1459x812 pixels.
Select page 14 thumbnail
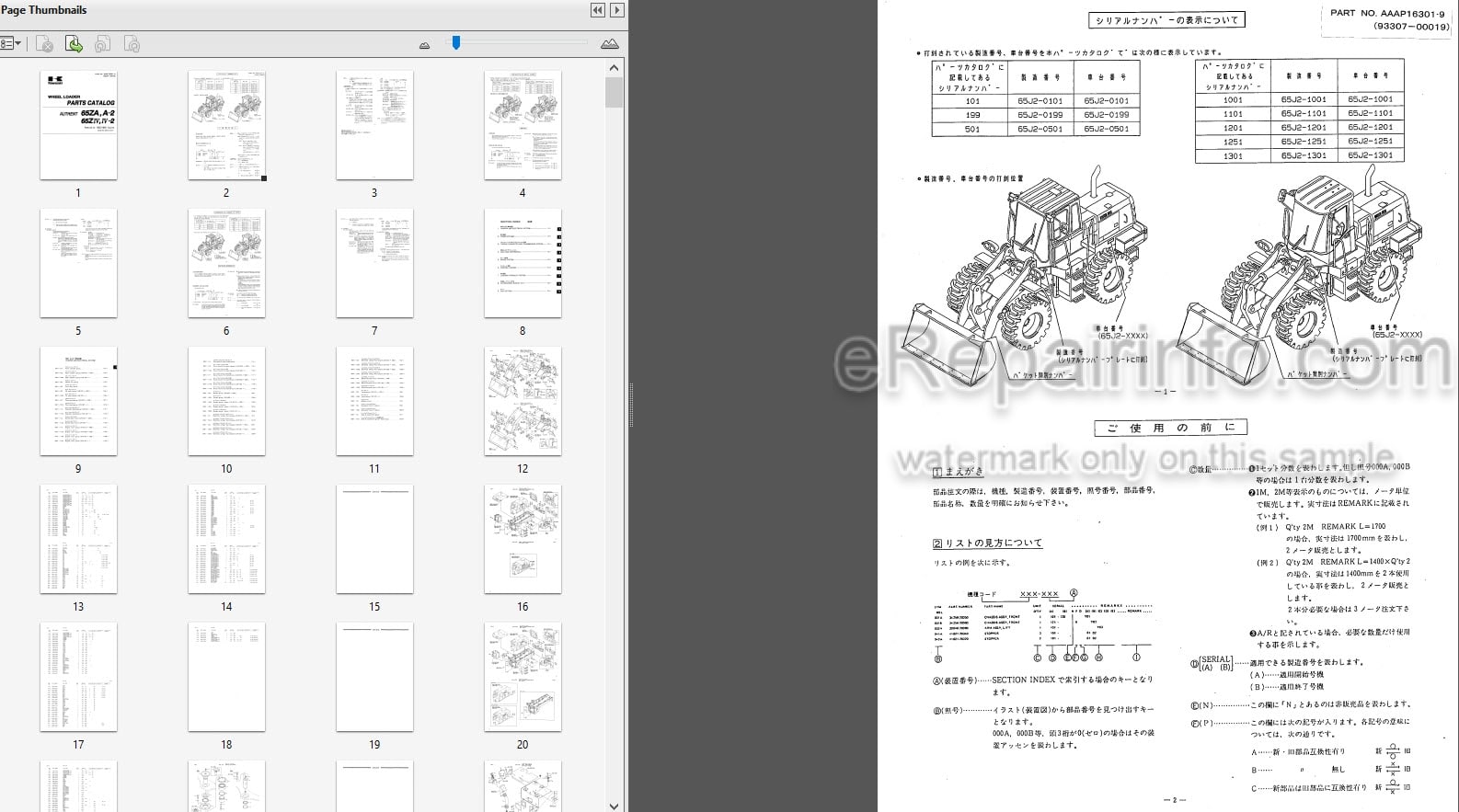click(226, 539)
